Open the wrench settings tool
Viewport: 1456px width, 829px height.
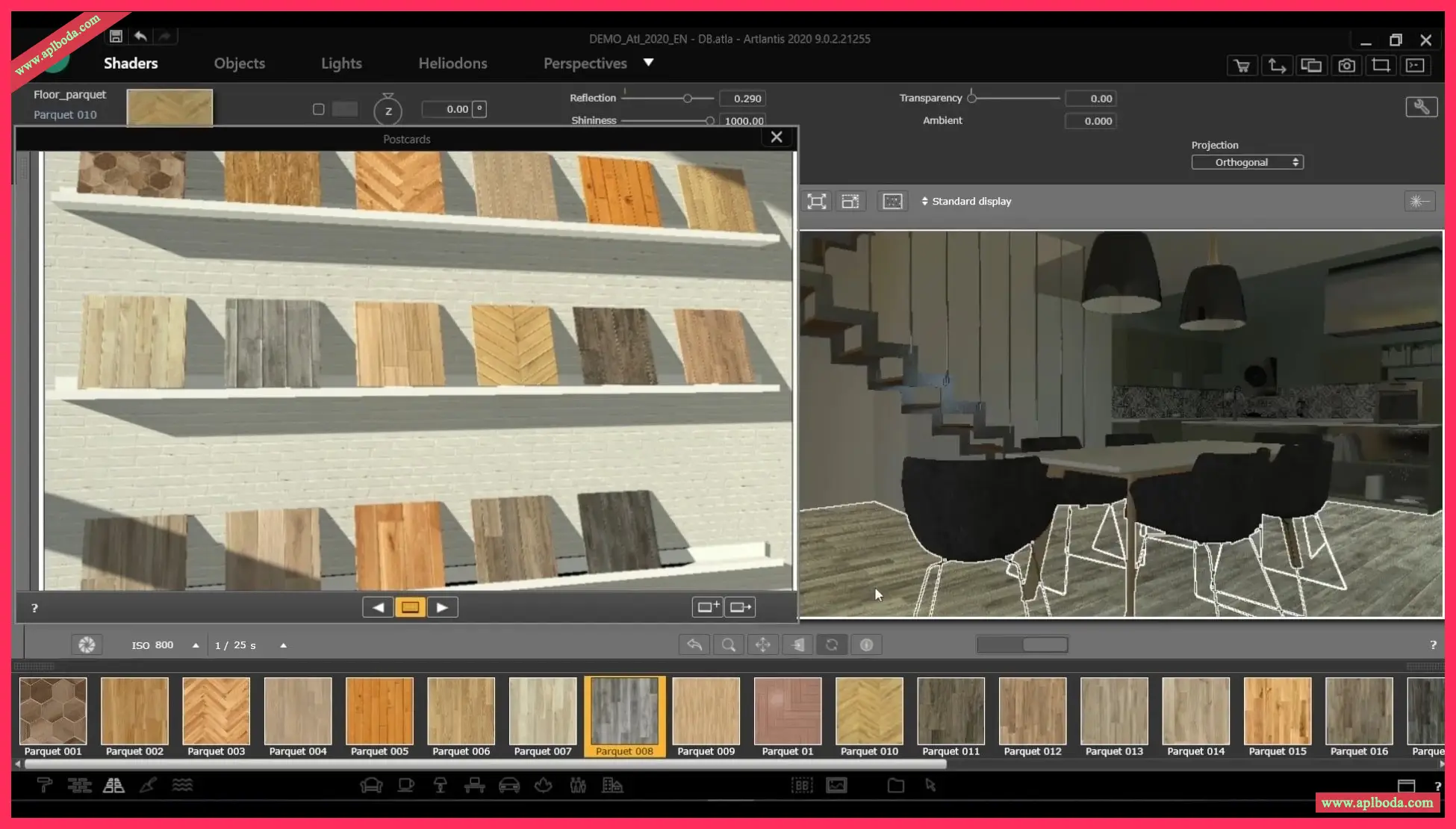tap(1421, 108)
